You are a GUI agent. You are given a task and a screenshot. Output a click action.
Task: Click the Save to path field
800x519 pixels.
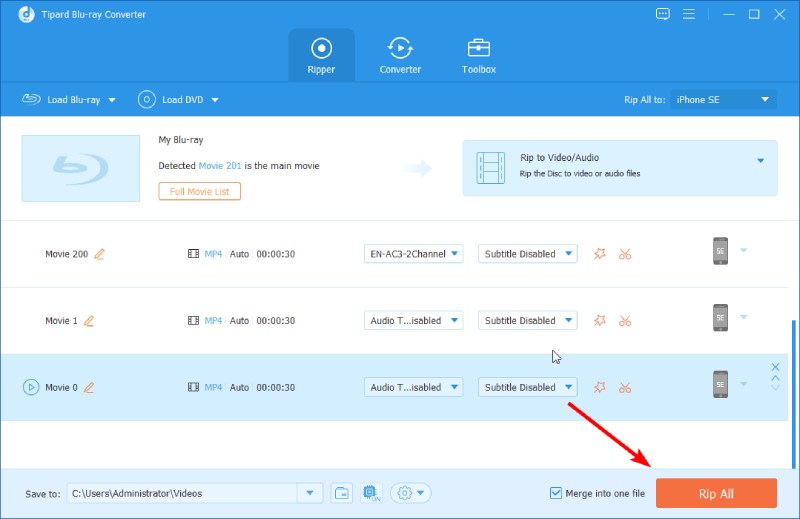pyautogui.click(x=182, y=493)
